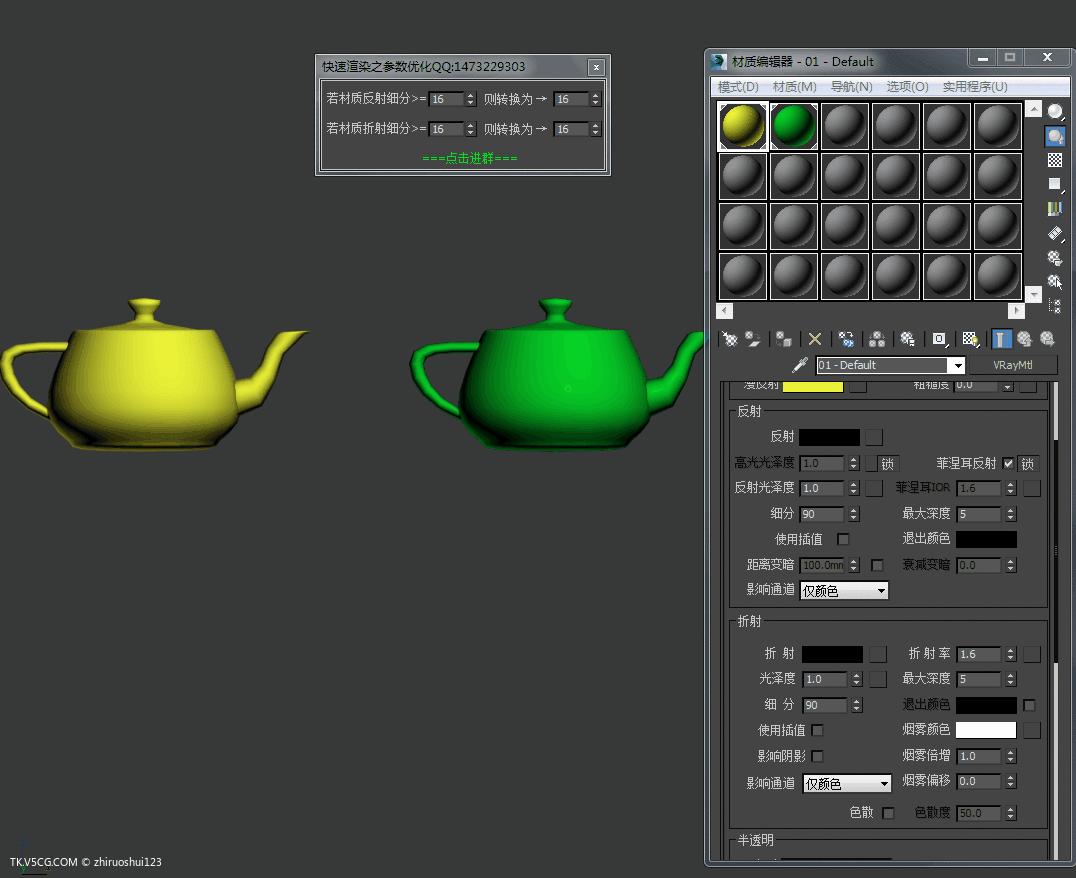Toggle the 菲涅耳反射 checkbox
This screenshot has height=878, width=1076.
[x=1008, y=463]
